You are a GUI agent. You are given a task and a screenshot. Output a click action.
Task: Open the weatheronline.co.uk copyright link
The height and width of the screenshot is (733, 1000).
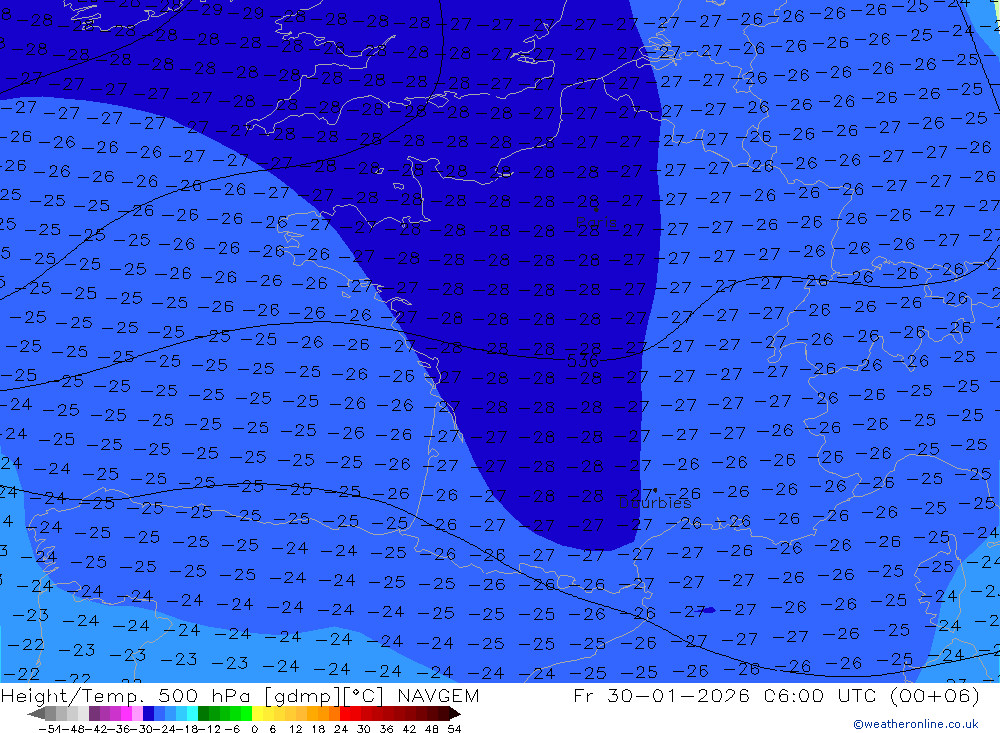(x=916, y=723)
